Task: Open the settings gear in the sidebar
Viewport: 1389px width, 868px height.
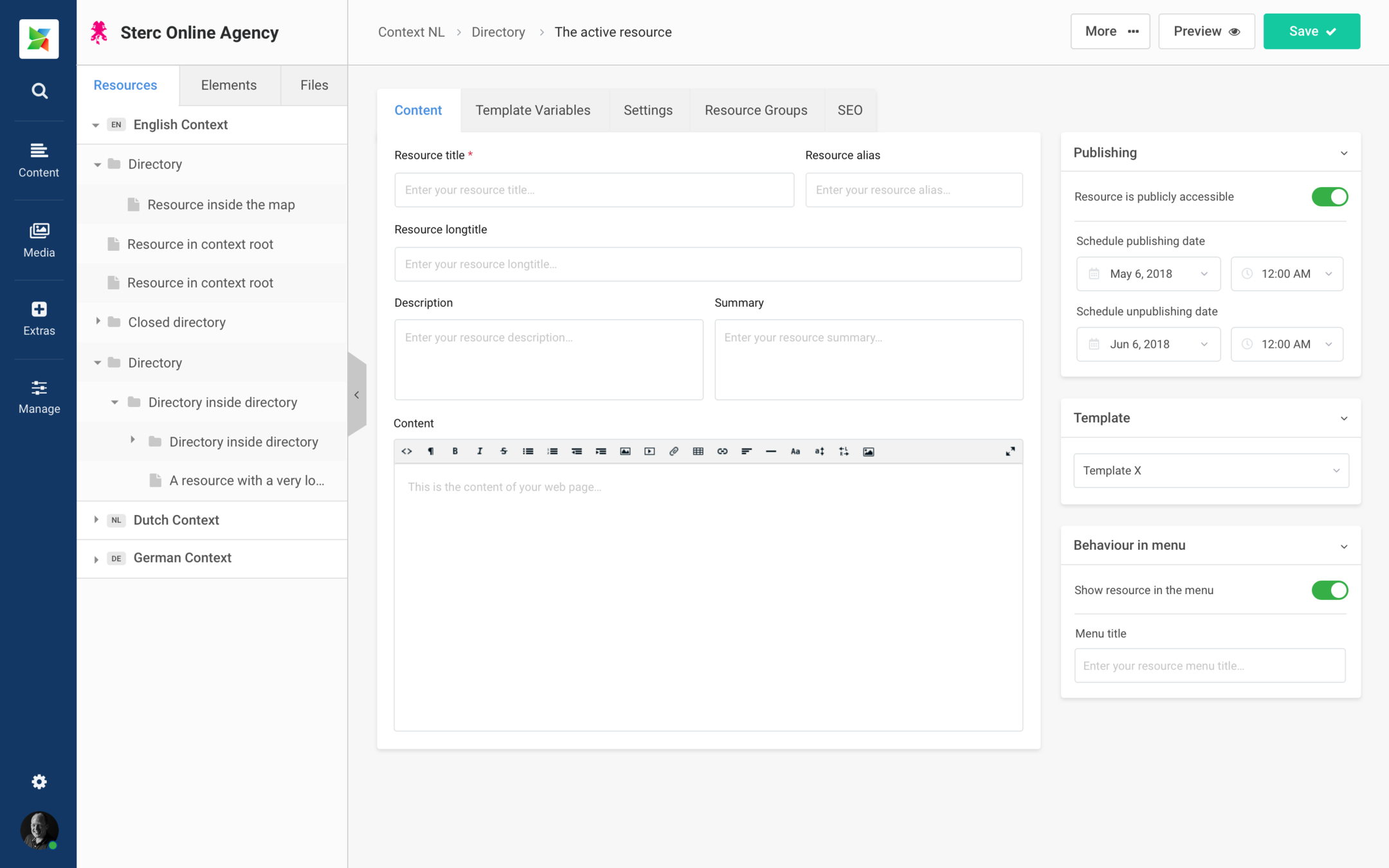Action: coord(39,781)
